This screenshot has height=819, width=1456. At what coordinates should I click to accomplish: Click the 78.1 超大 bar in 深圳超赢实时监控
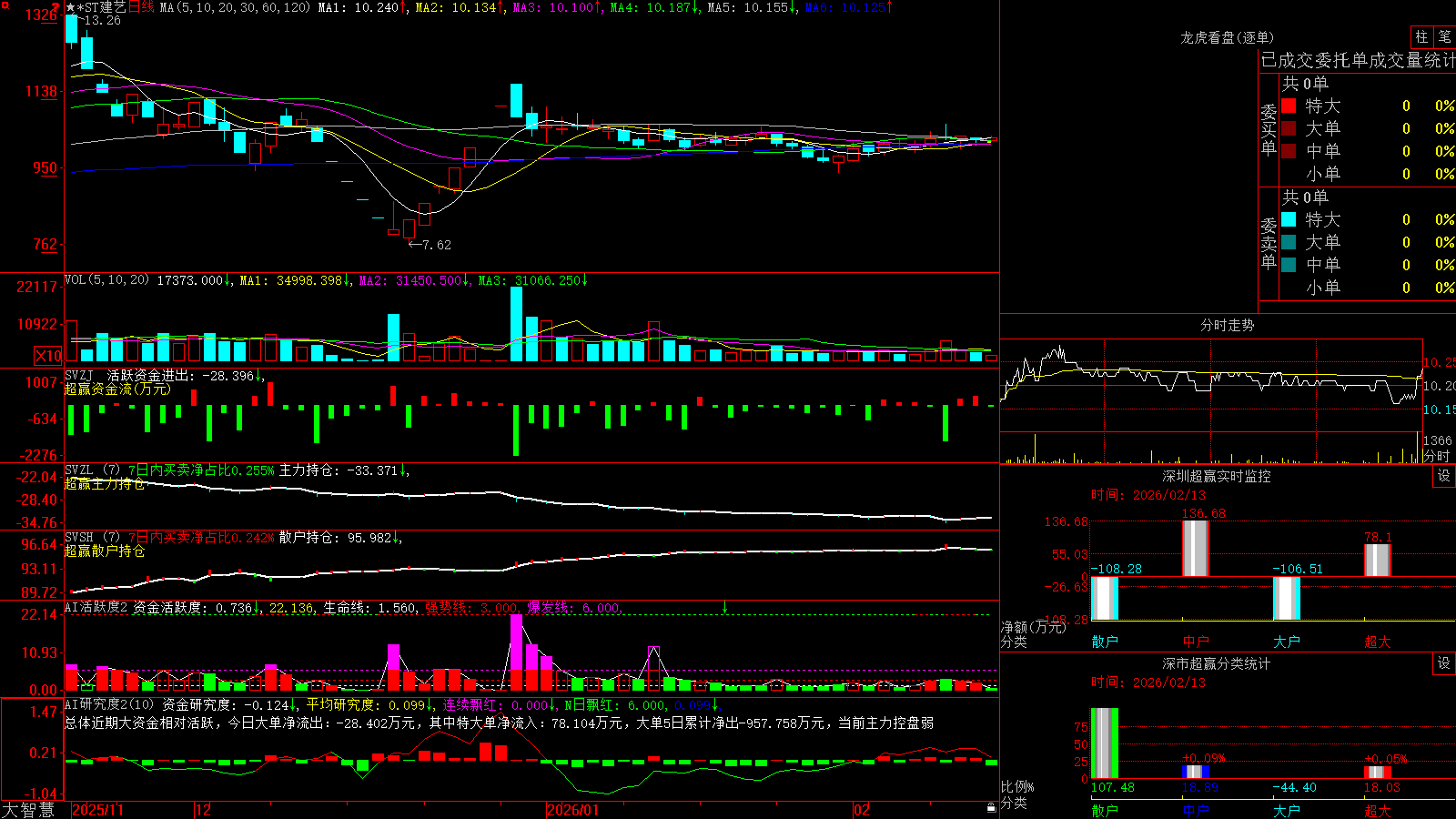pos(1378,560)
